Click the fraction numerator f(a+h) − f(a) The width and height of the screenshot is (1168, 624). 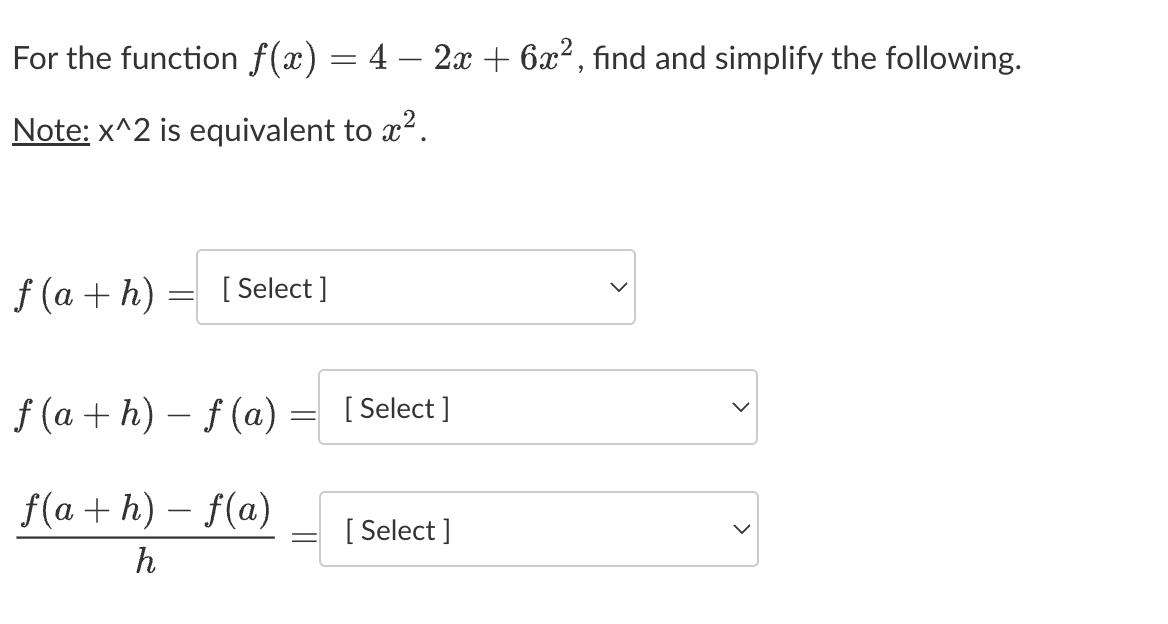145,510
